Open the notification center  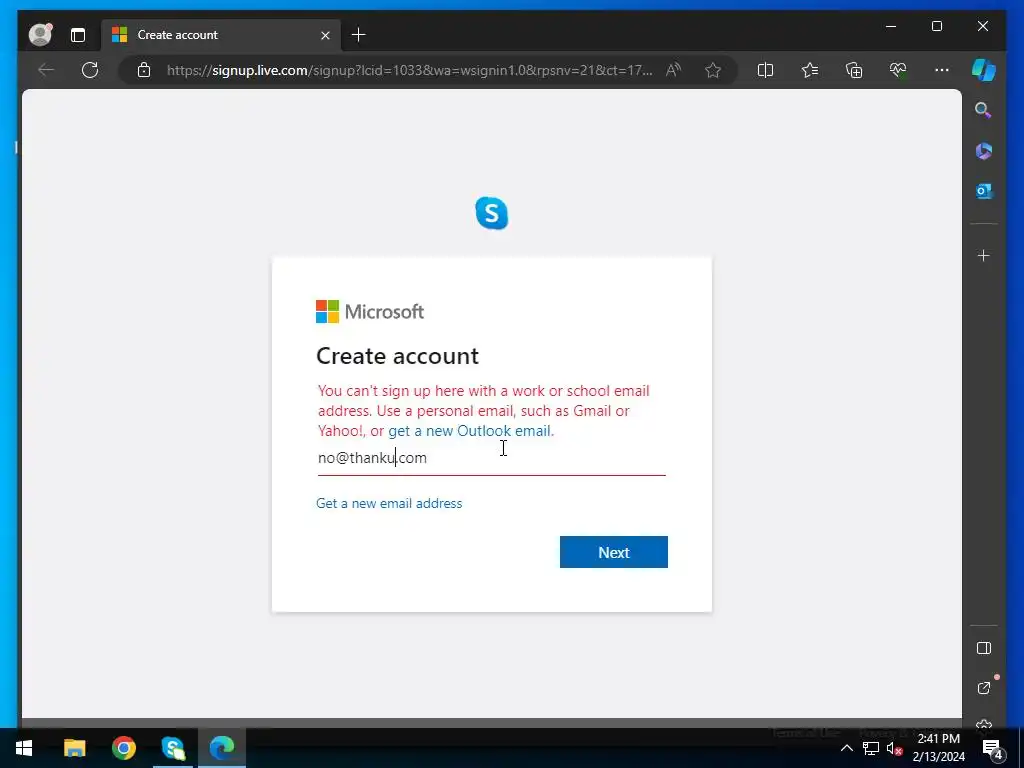[x=992, y=748]
